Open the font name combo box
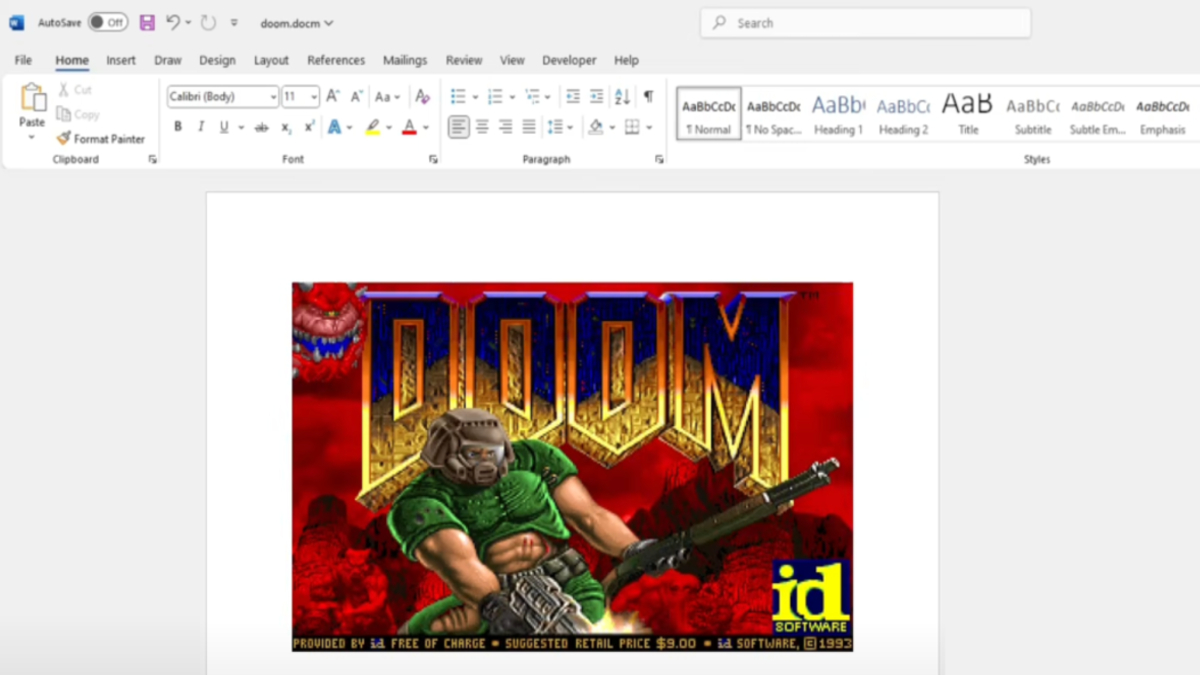The image size is (1200, 675). tap(223, 97)
